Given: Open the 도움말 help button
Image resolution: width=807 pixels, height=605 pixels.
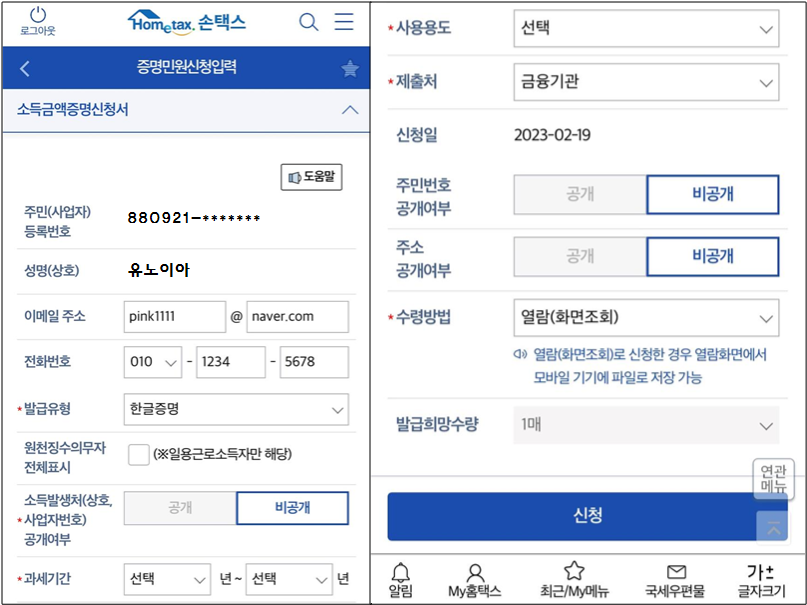Looking at the screenshot, I should click(312, 175).
